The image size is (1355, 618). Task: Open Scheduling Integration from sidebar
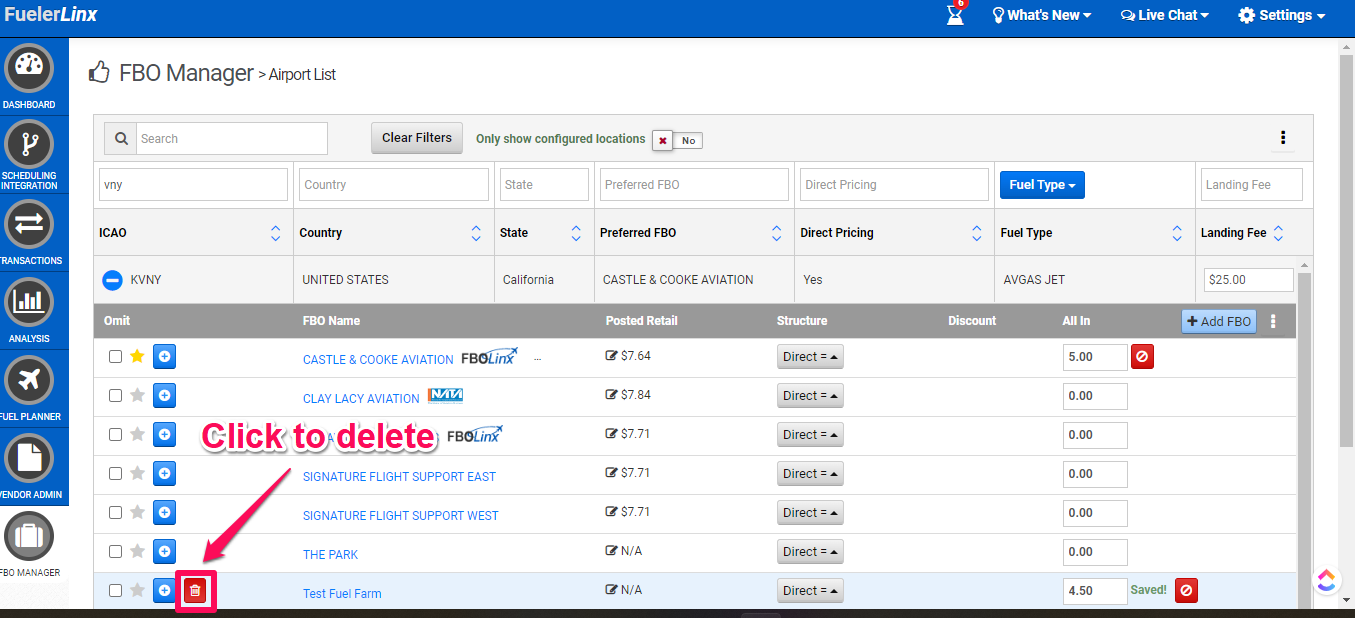point(29,145)
